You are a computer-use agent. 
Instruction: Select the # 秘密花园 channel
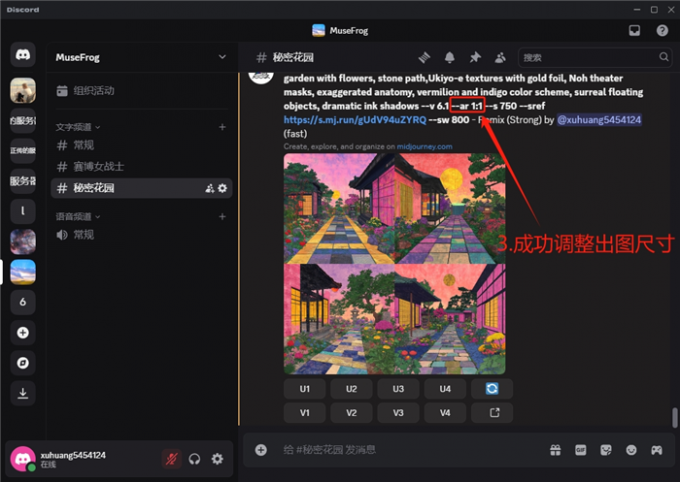click(x=141, y=188)
